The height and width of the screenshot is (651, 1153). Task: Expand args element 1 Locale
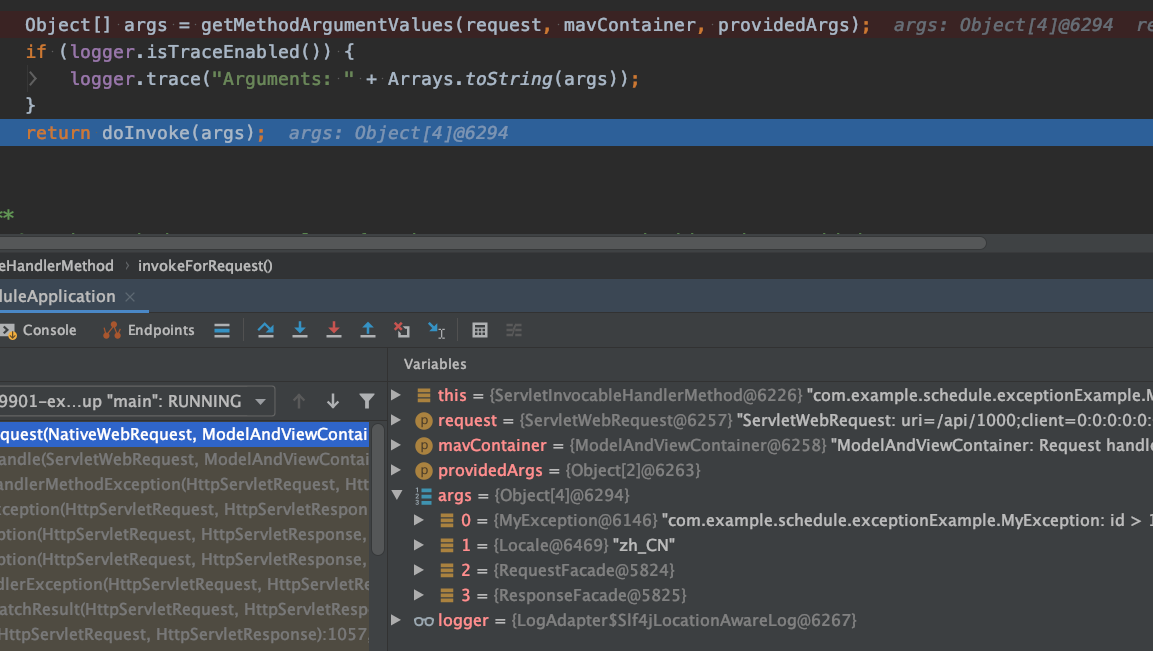[x=419, y=545]
